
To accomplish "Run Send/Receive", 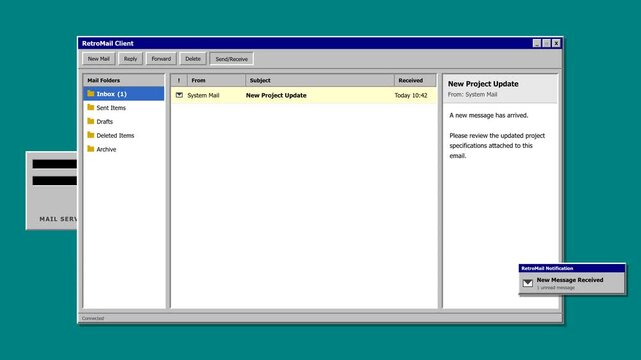I will click(x=231, y=59).
